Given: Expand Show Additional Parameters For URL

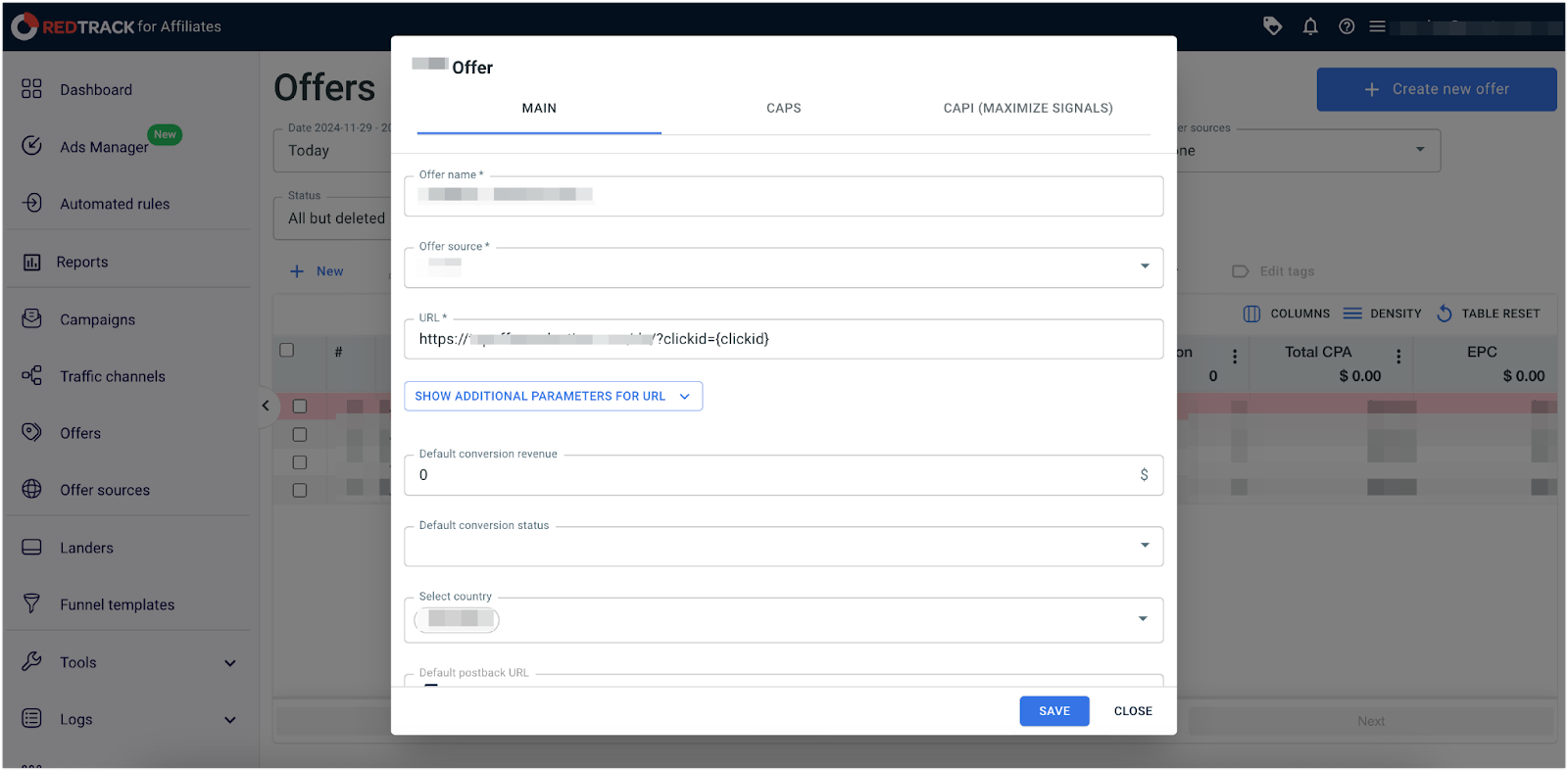Looking at the screenshot, I should click(553, 396).
